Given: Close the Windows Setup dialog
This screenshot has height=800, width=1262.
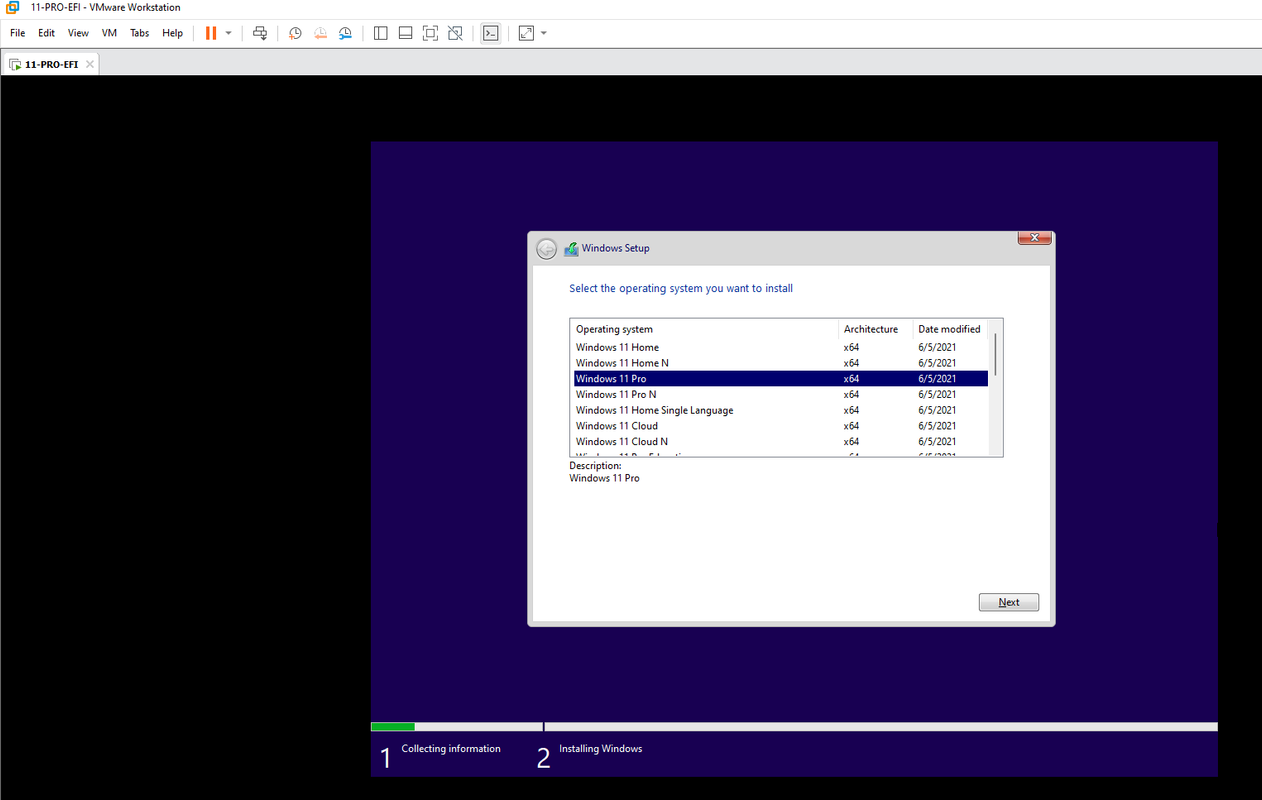Looking at the screenshot, I should (1035, 238).
